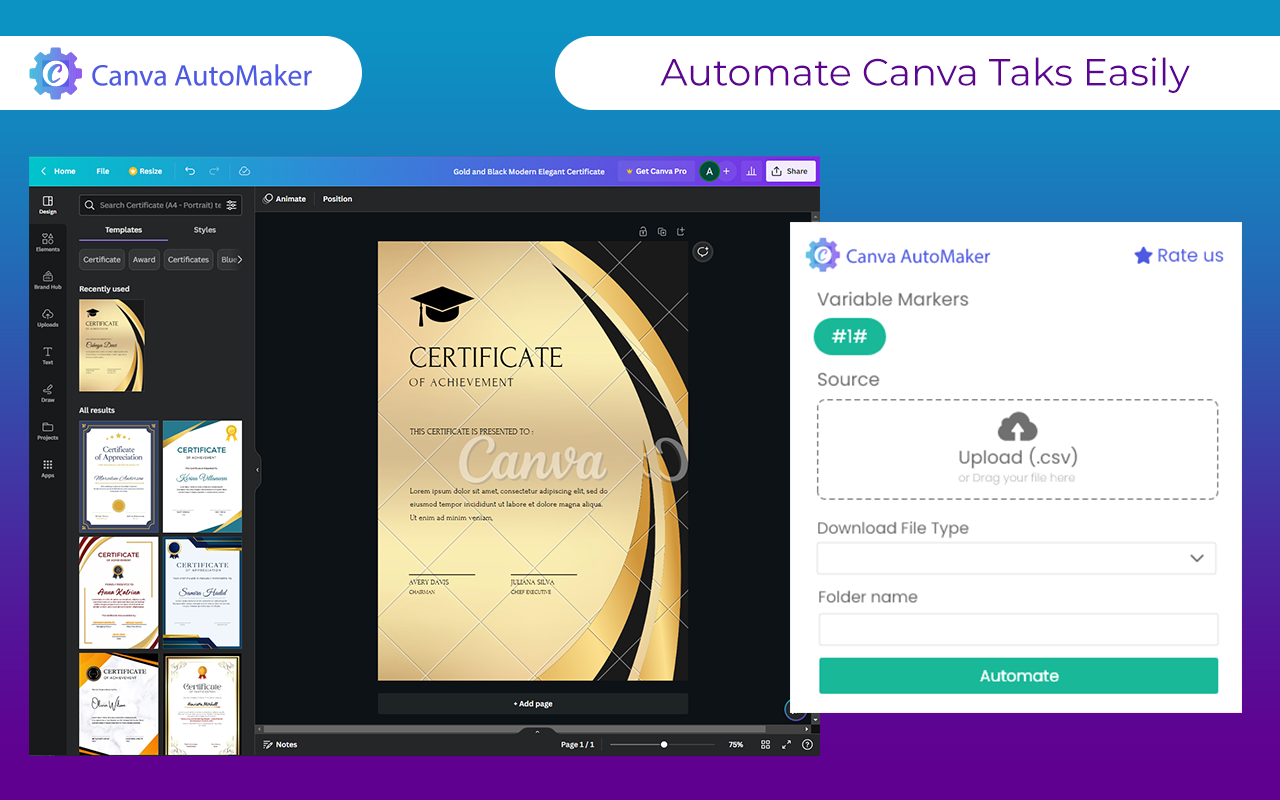Click Get Canva Pro button
The image size is (1280, 800).
[x=656, y=171]
